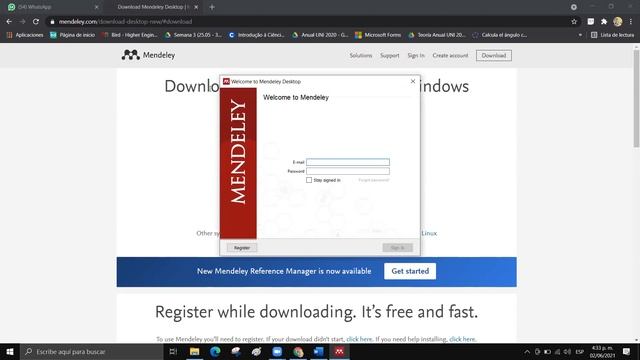Open File Explorer from the taskbar
640x360 pixels.
[x=195, y=351]
